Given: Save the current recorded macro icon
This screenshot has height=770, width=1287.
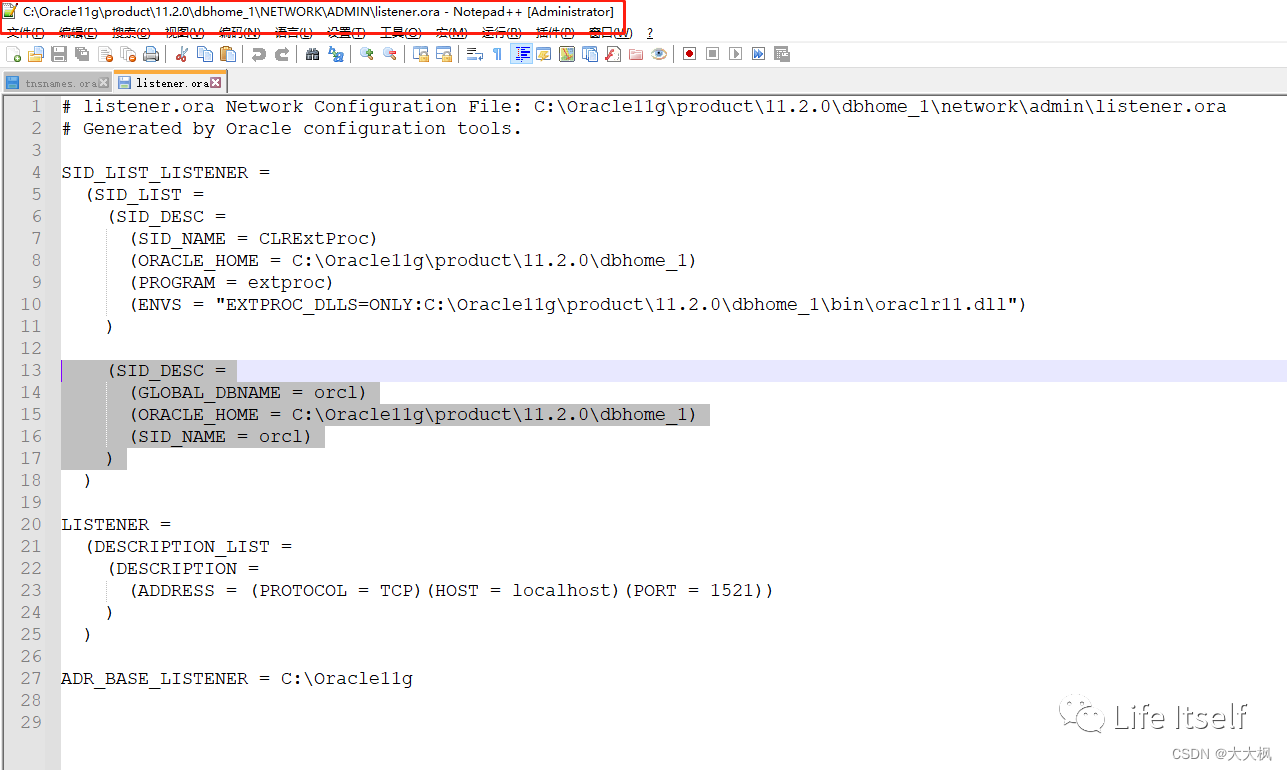Looking at the screenshot, I should (781, 54).
